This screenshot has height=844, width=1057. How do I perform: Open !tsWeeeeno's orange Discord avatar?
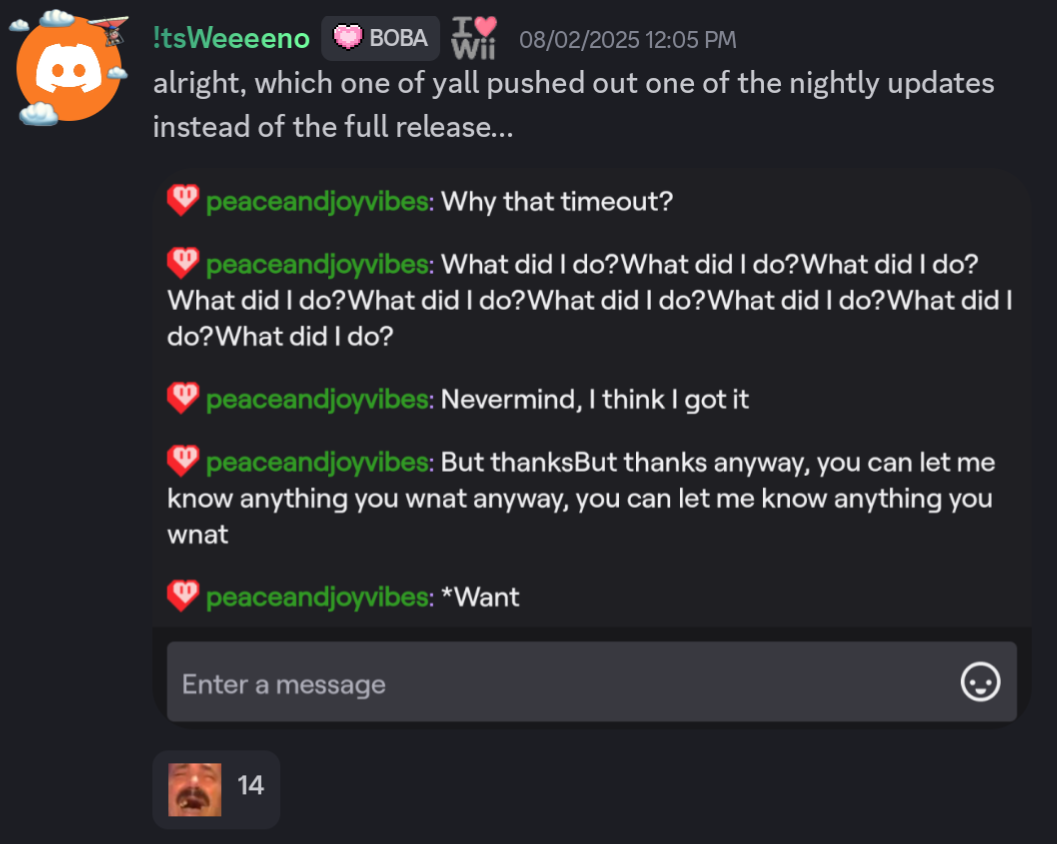point(69,69)
